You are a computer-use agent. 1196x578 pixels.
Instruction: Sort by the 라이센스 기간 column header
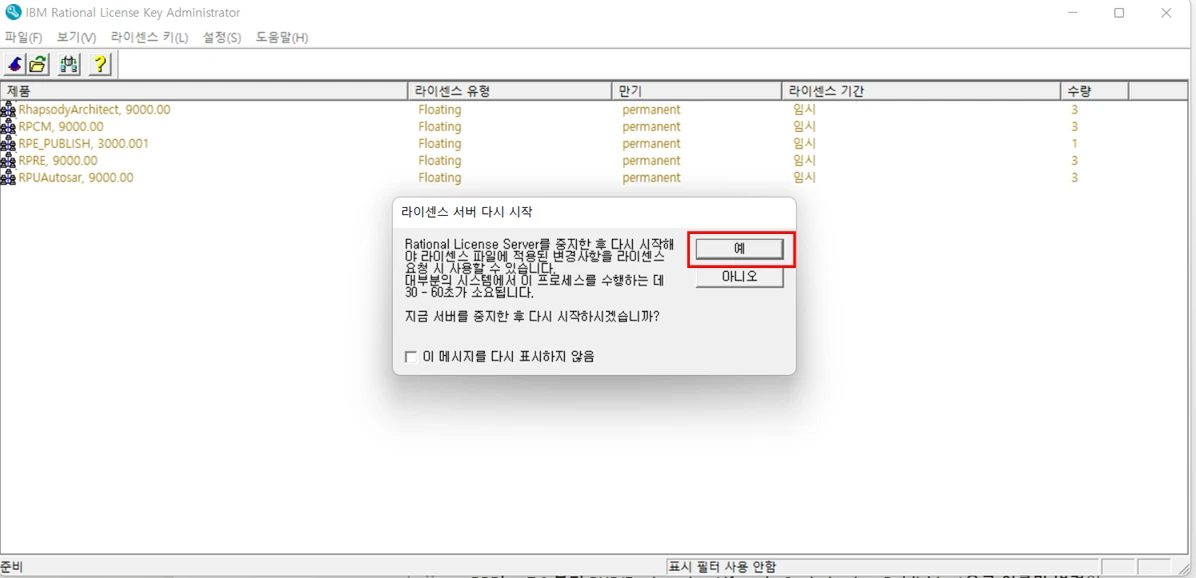pos(921,91)
